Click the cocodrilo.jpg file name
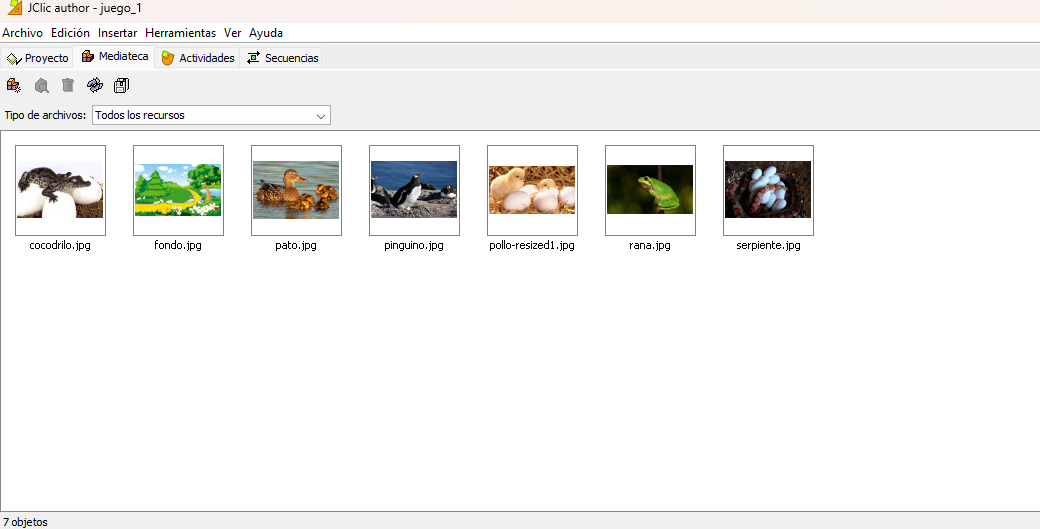 [x=60, y=245]
